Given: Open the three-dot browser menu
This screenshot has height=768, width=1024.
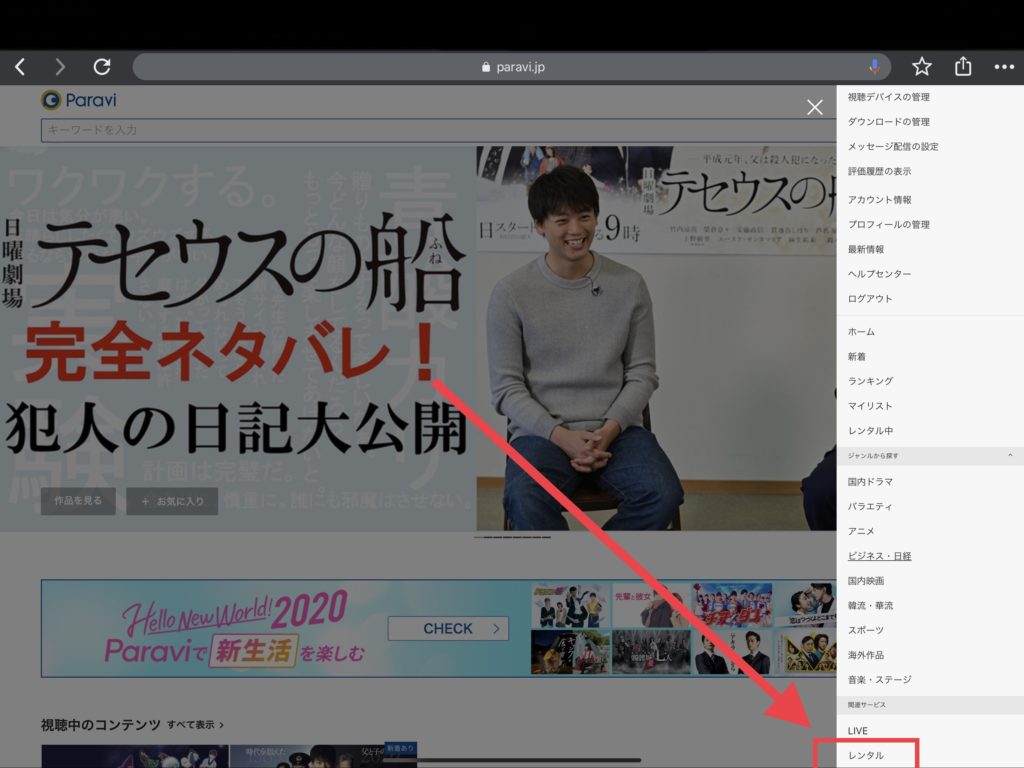Looking at the screenshot, I should coord(1004,67).
